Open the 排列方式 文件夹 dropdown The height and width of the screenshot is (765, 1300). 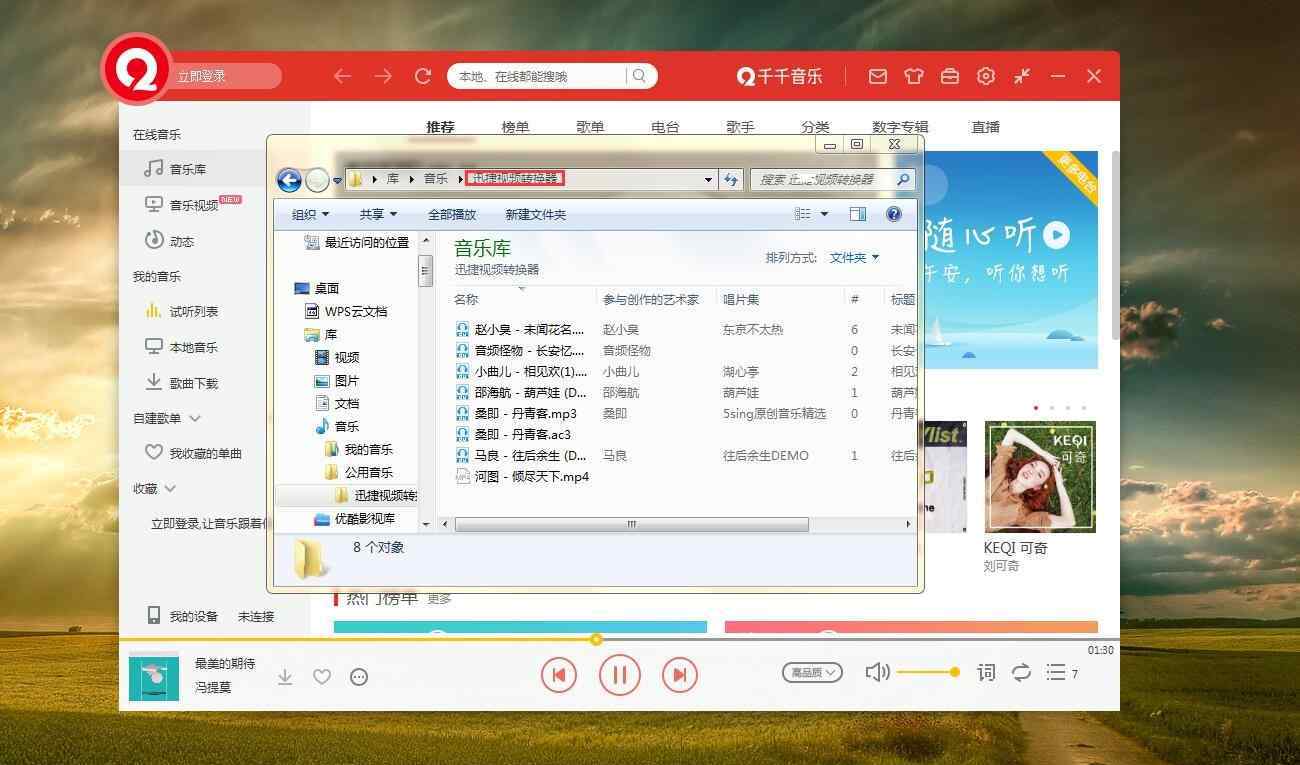coord(854,258)
